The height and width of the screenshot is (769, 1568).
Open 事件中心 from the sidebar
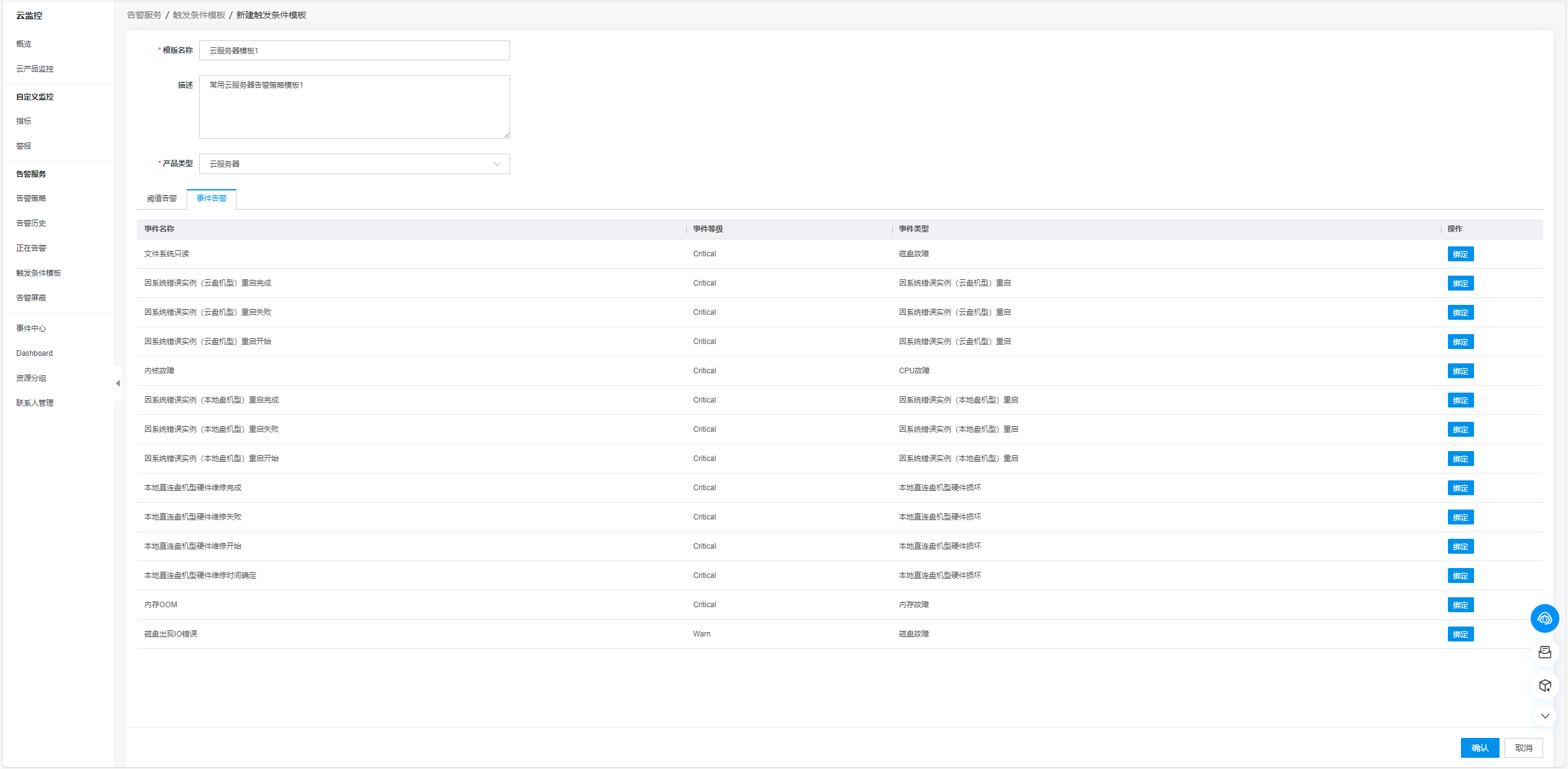[x=31, y=329]
